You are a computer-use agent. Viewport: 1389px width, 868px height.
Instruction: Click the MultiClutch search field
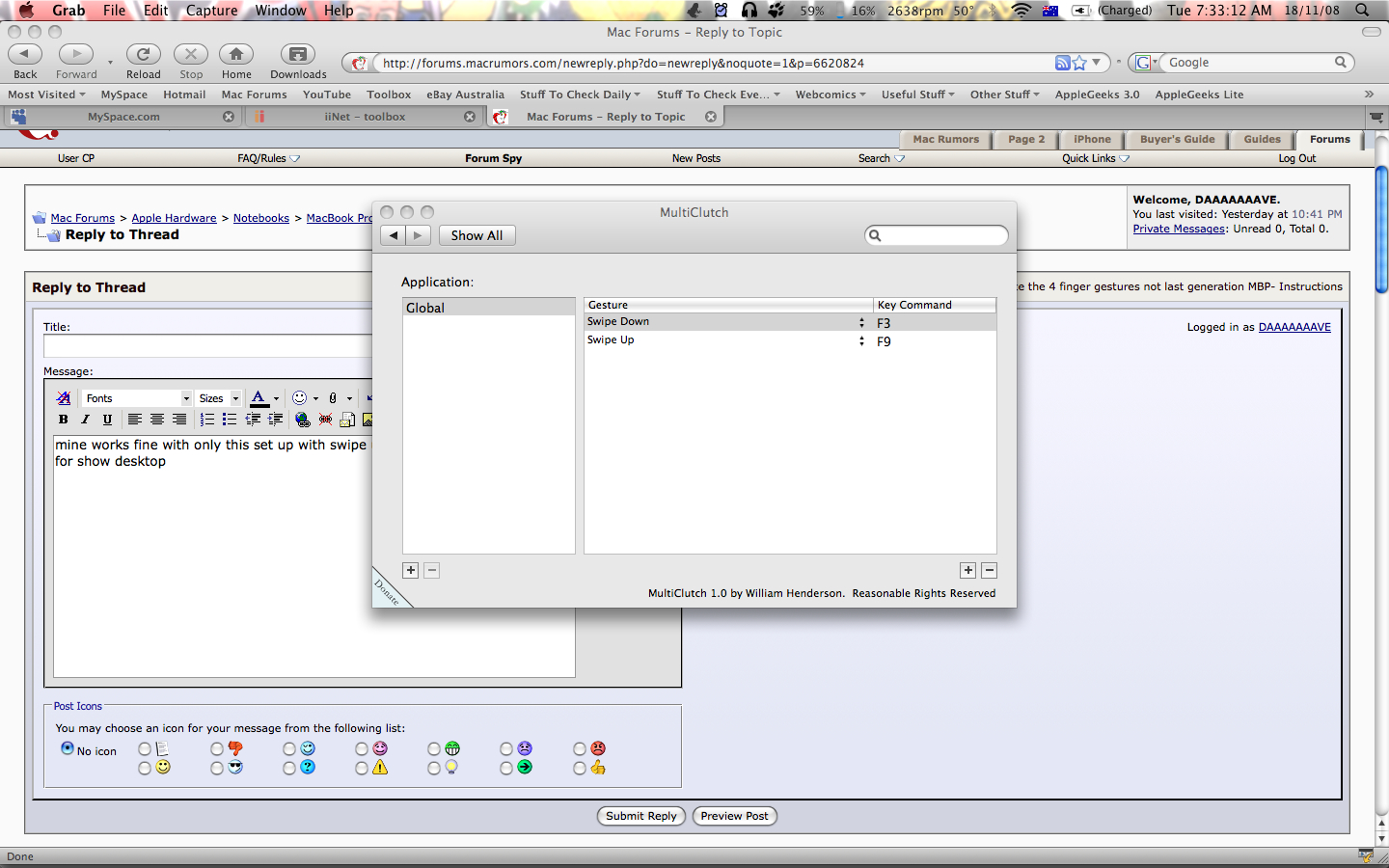937,235
